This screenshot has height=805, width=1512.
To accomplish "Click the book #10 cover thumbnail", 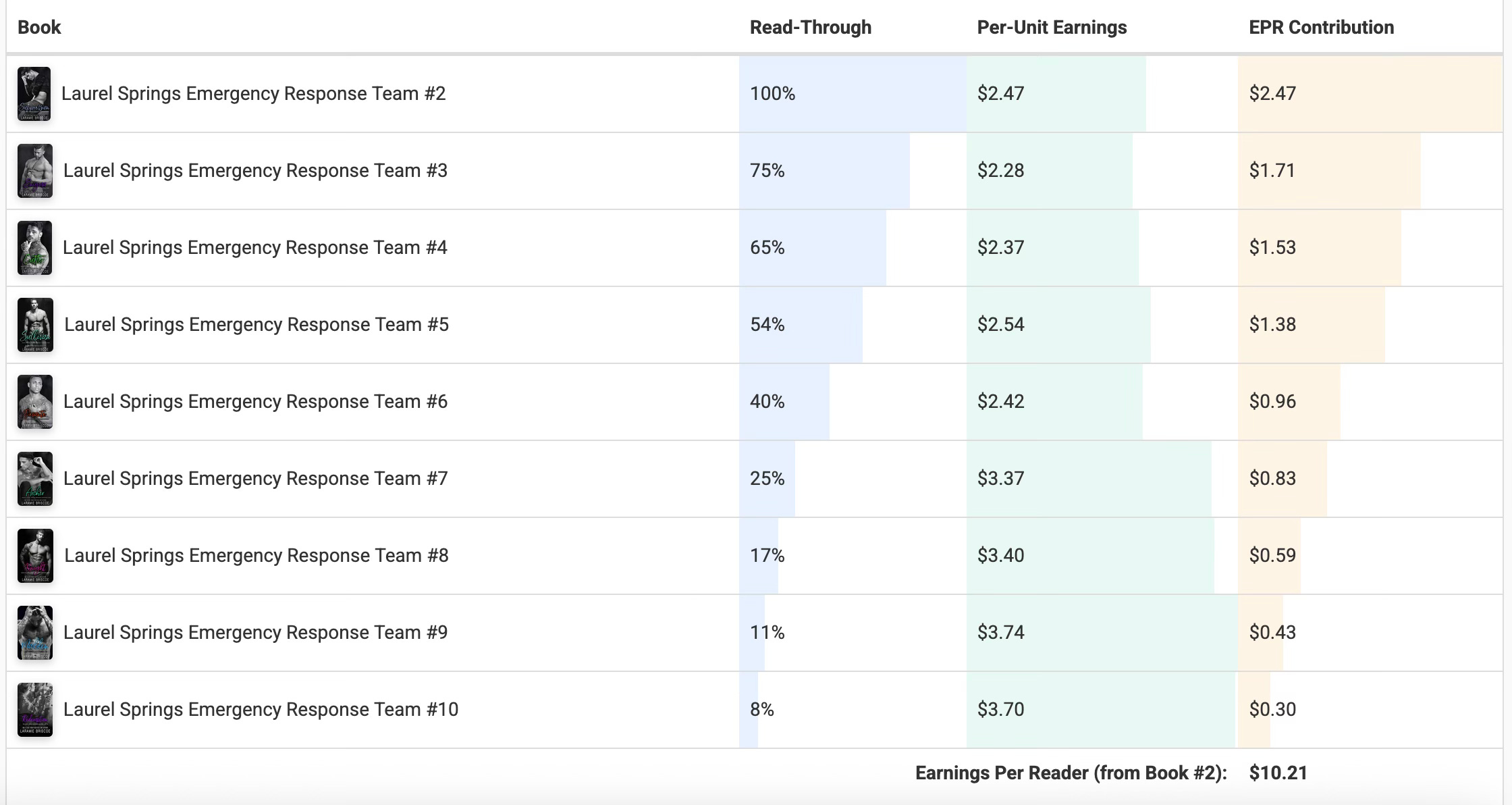I will 34,710.
